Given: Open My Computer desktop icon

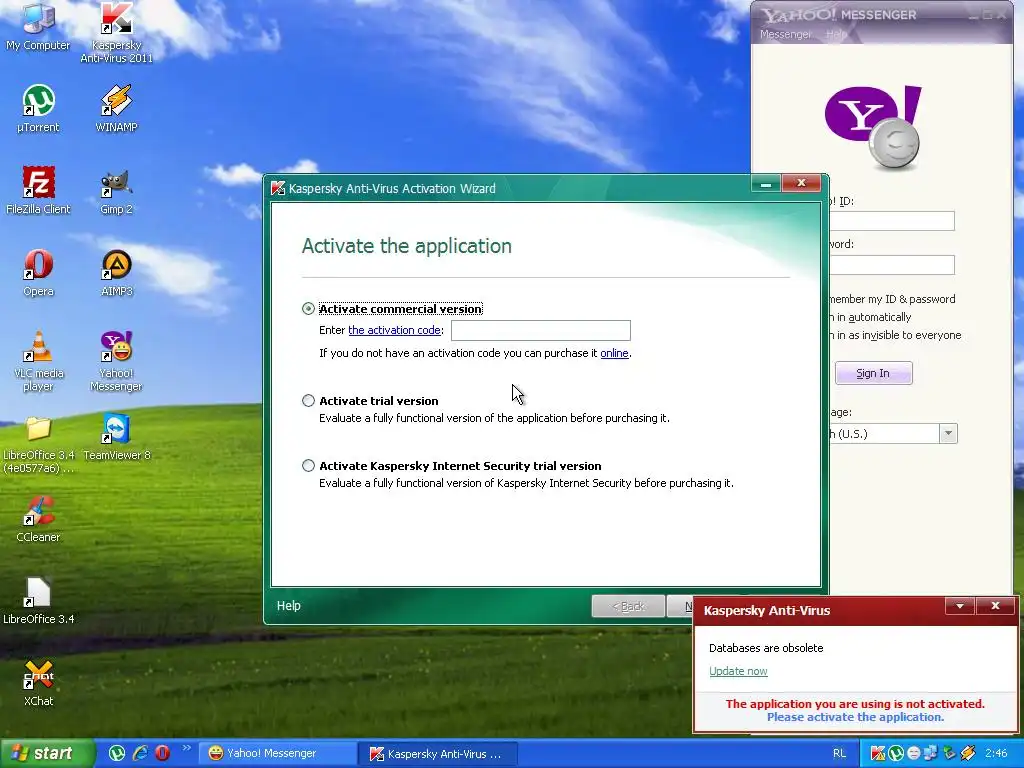Looking at the screenshot, I should [38, 26].
